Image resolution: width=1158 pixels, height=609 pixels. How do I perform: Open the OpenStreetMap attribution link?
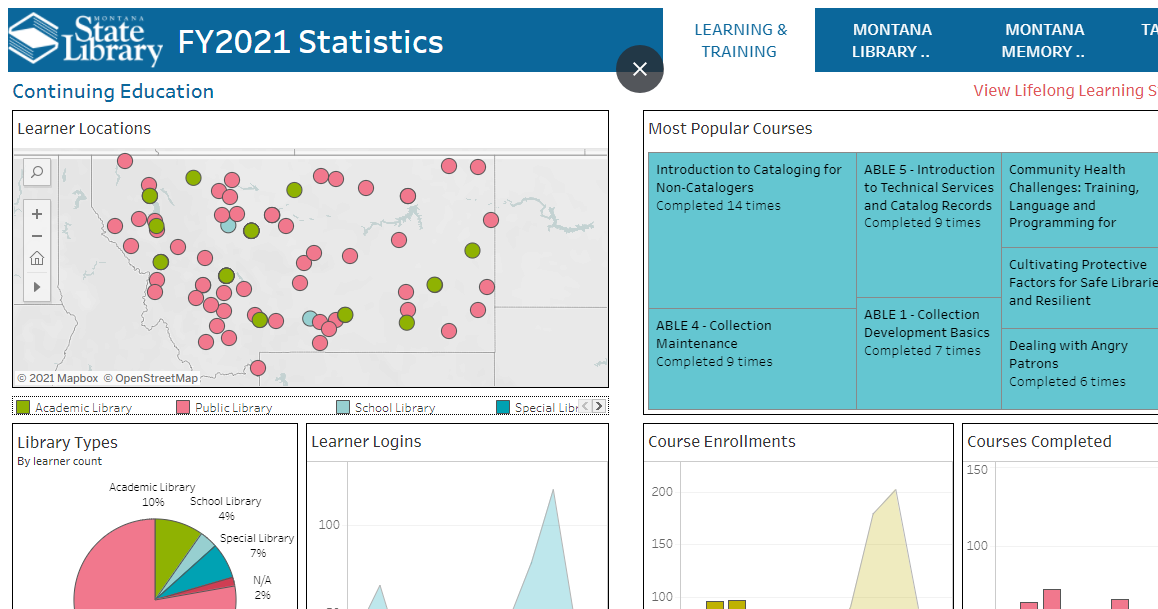click(x=156, y=378)
